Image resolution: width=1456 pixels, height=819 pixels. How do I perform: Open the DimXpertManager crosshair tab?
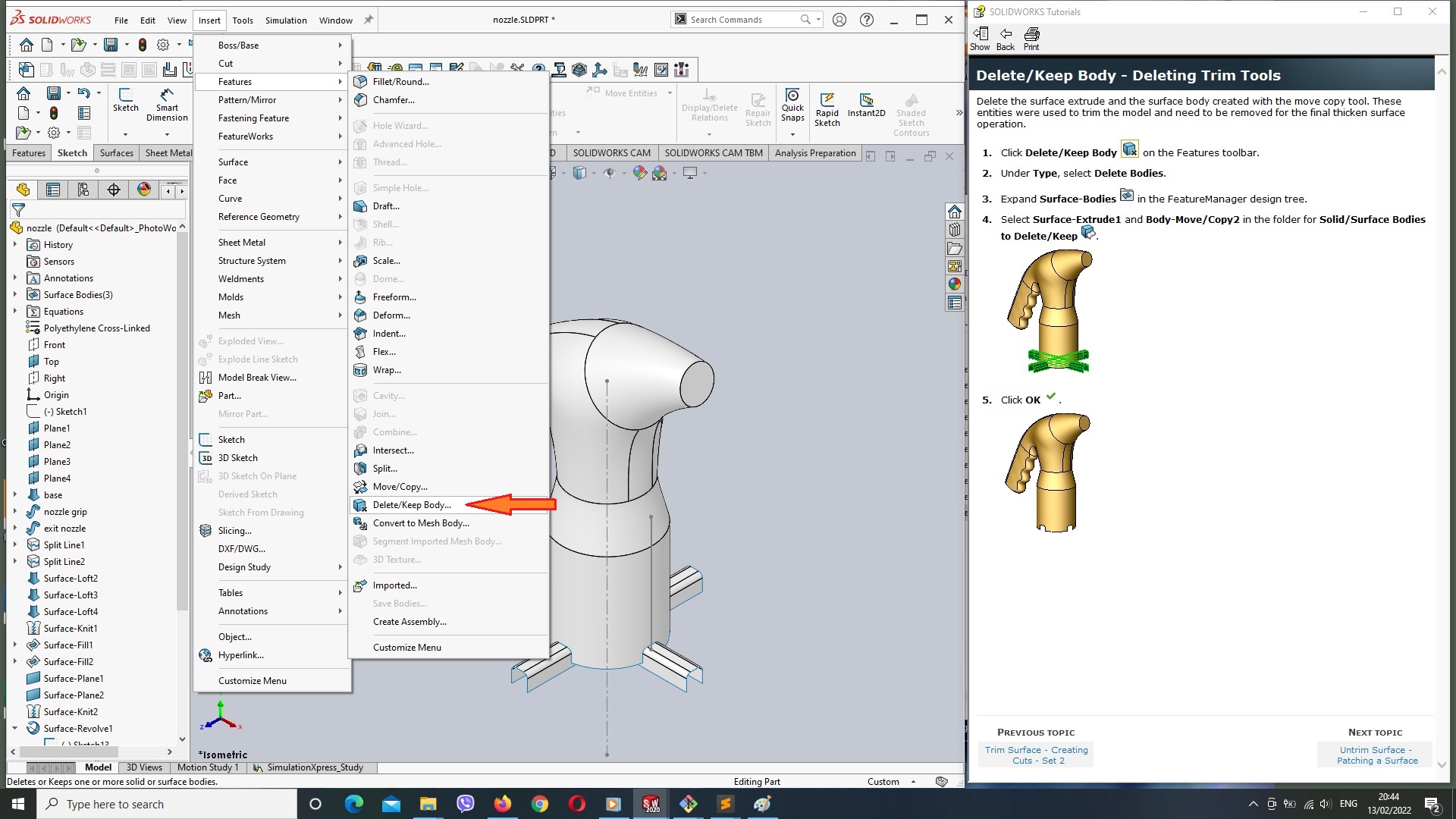pos(114,190)
